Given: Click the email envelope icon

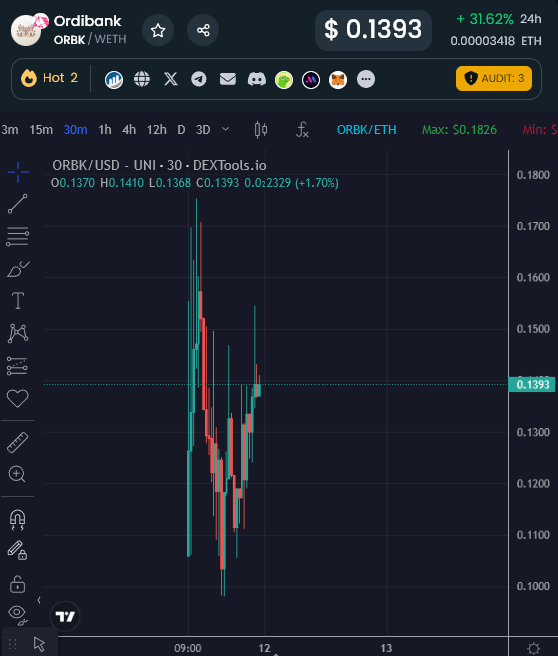Looking at the screenshot, I should coord(228,79).
